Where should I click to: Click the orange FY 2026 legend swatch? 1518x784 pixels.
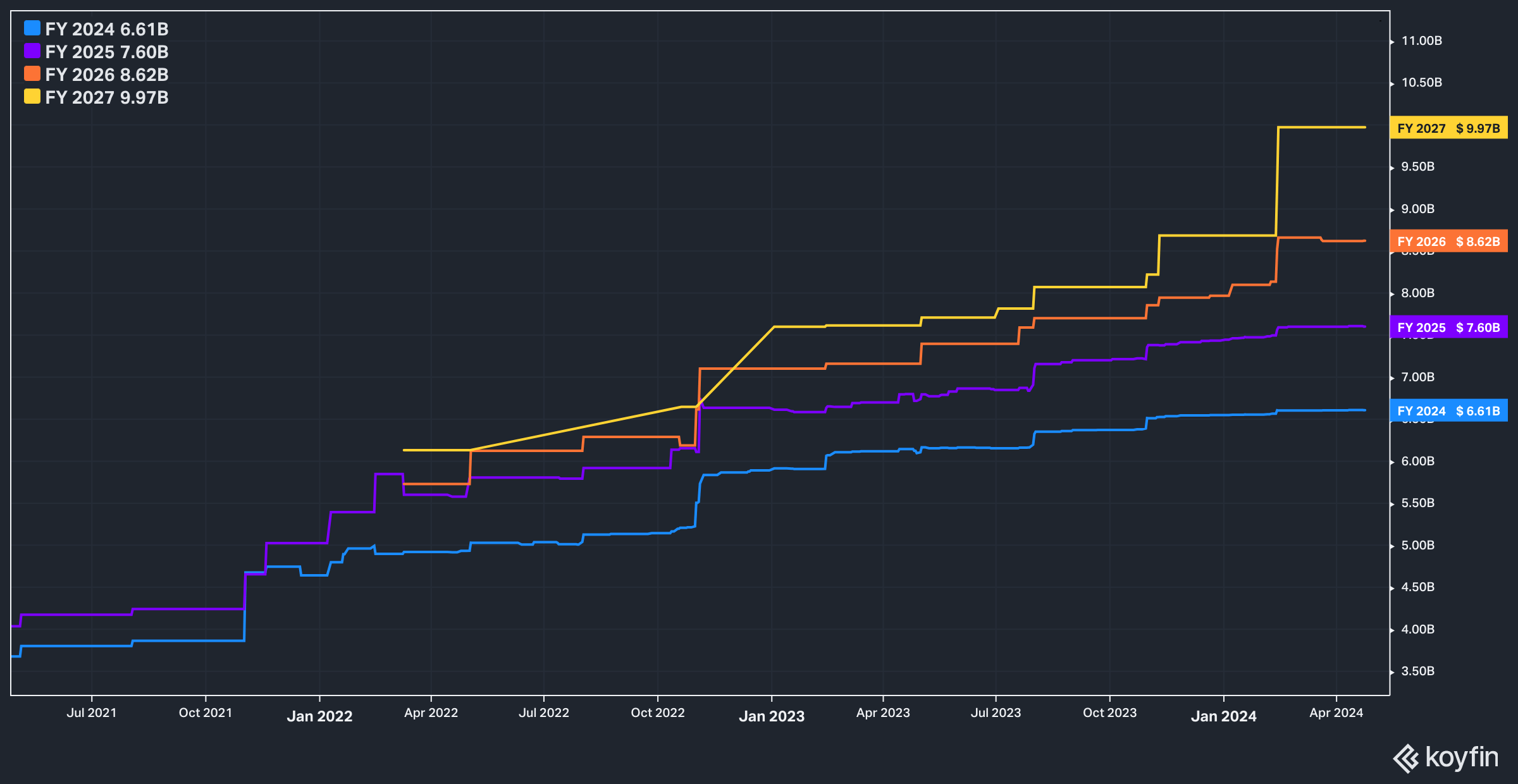click(x=32, y=74)
